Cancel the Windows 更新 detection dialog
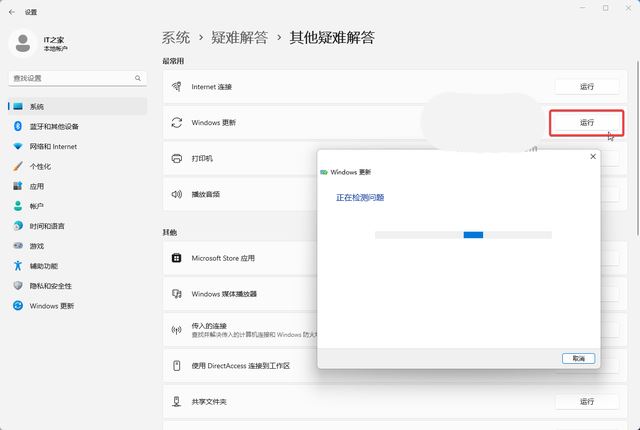 [578, 358]
